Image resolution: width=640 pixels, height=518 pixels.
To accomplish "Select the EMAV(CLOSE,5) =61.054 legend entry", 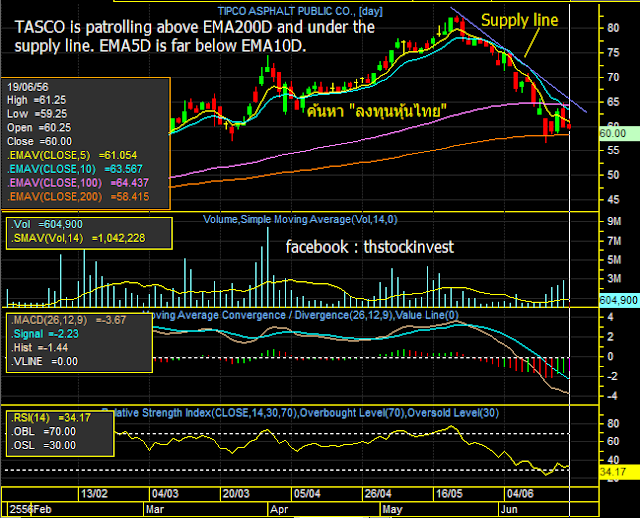I will tap(72, 156).
